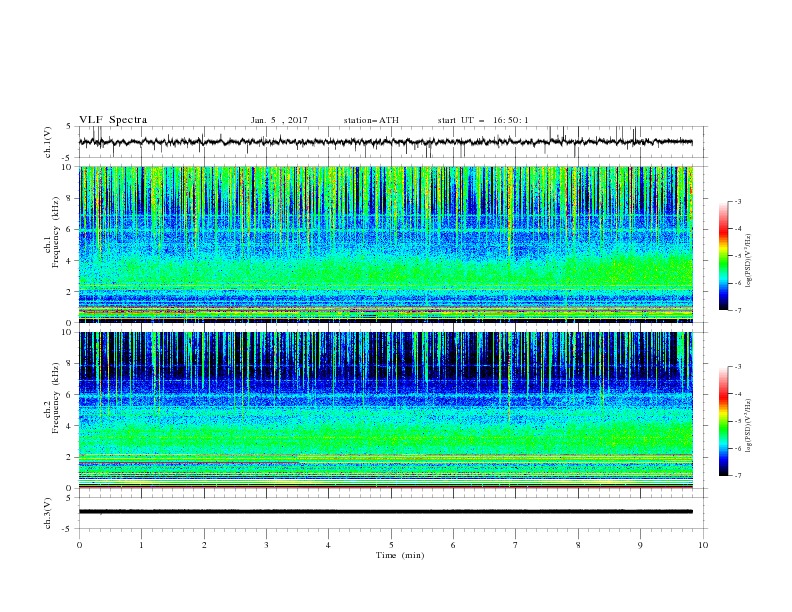Click the '-3' label on upper colorbar

pyautogui.click(x=737, y=201)
